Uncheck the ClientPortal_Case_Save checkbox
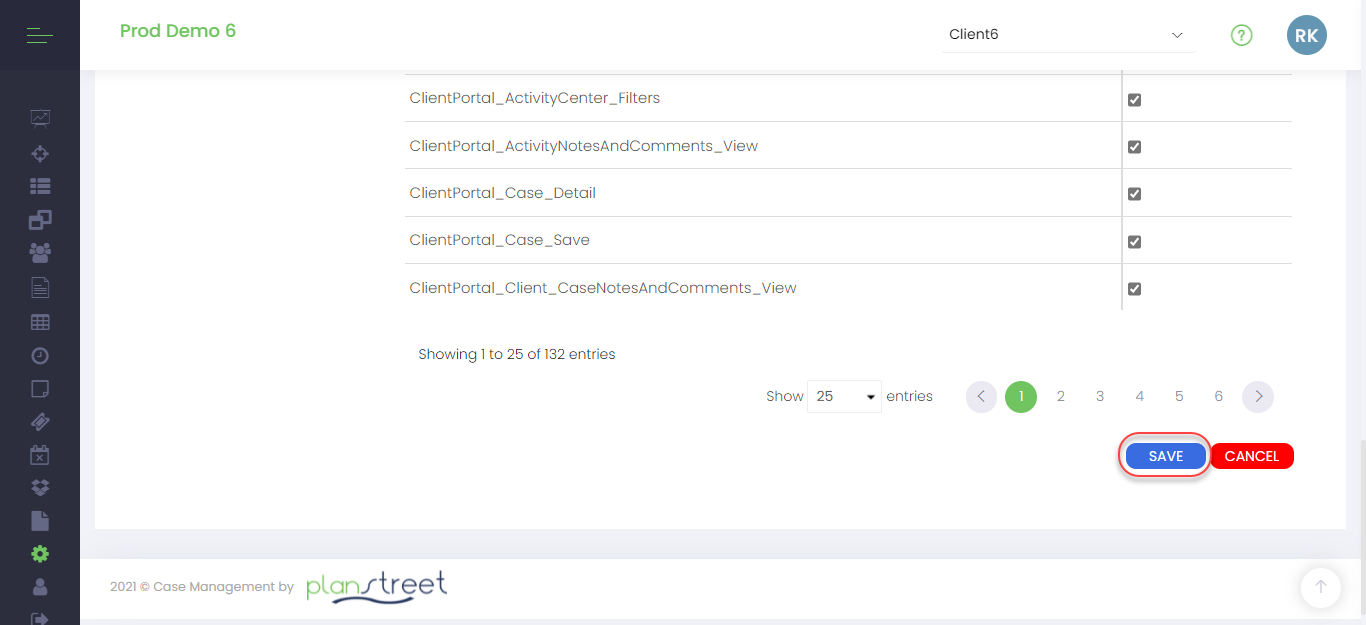This screenshot has height=625, width=1366. pyautogui.click(x=1134, y=241)
